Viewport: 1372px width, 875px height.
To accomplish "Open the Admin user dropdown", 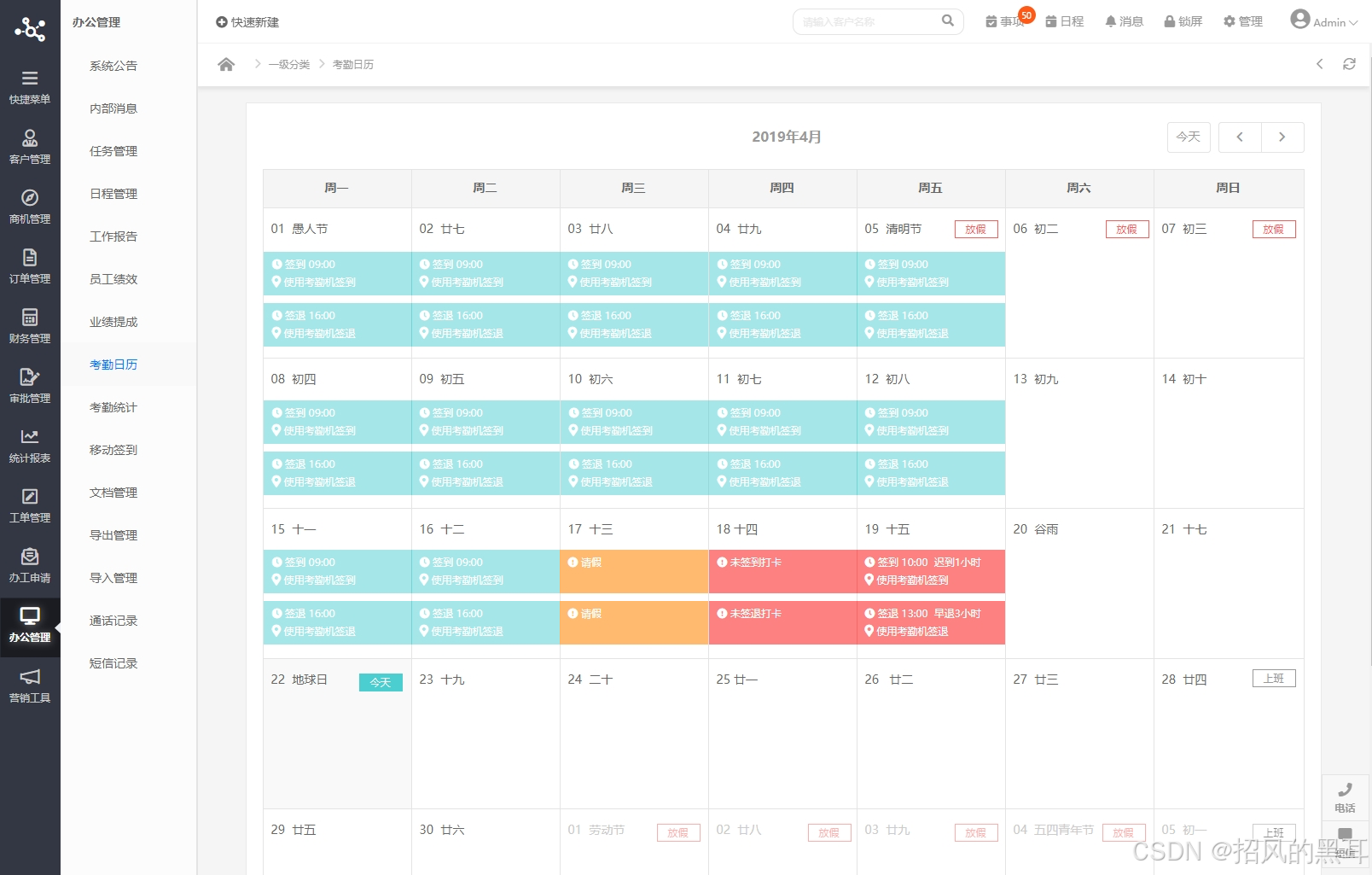I will [x=1324, y=20].
